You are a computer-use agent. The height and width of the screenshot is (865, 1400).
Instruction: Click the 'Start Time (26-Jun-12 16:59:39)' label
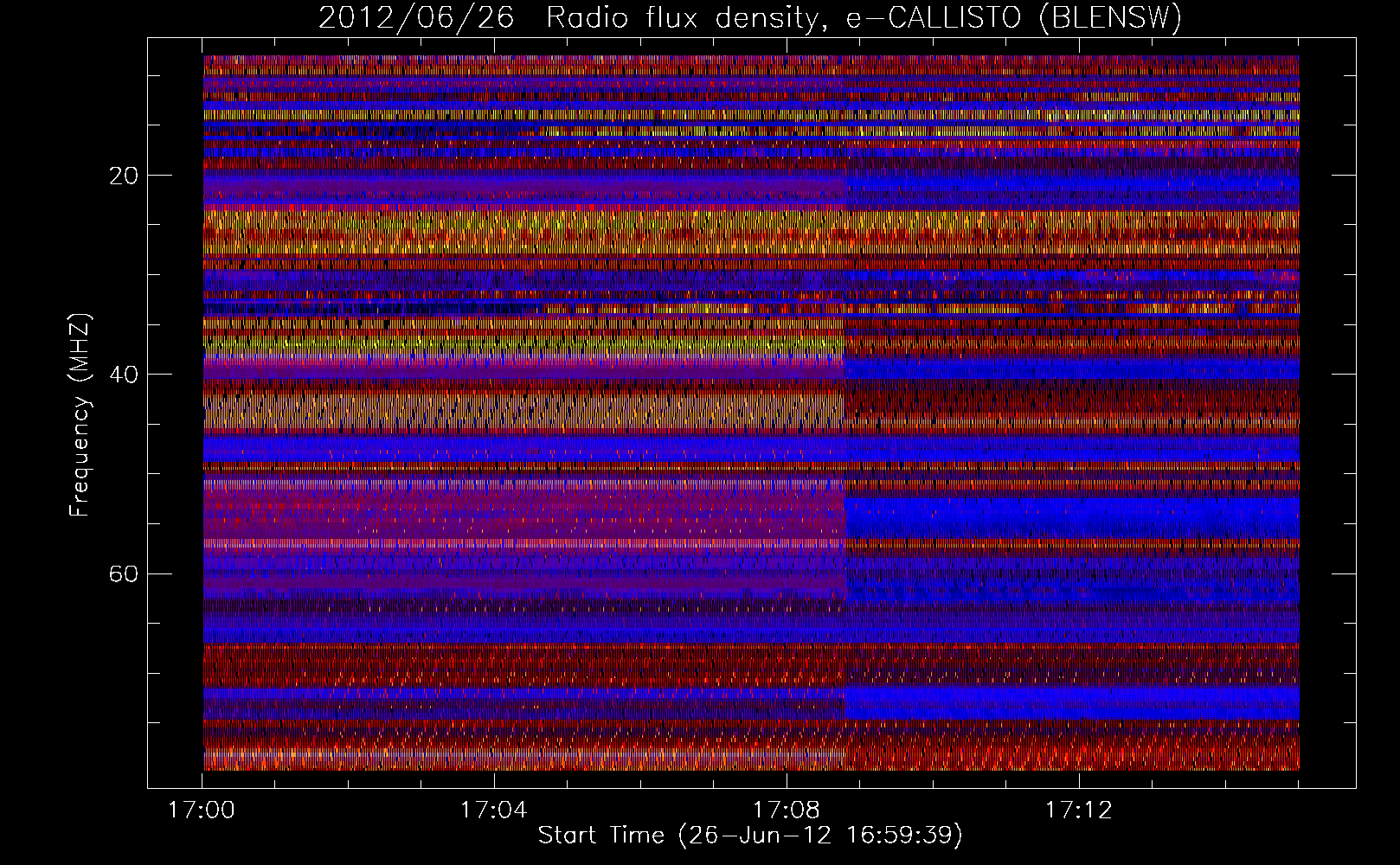coord(750,836)
